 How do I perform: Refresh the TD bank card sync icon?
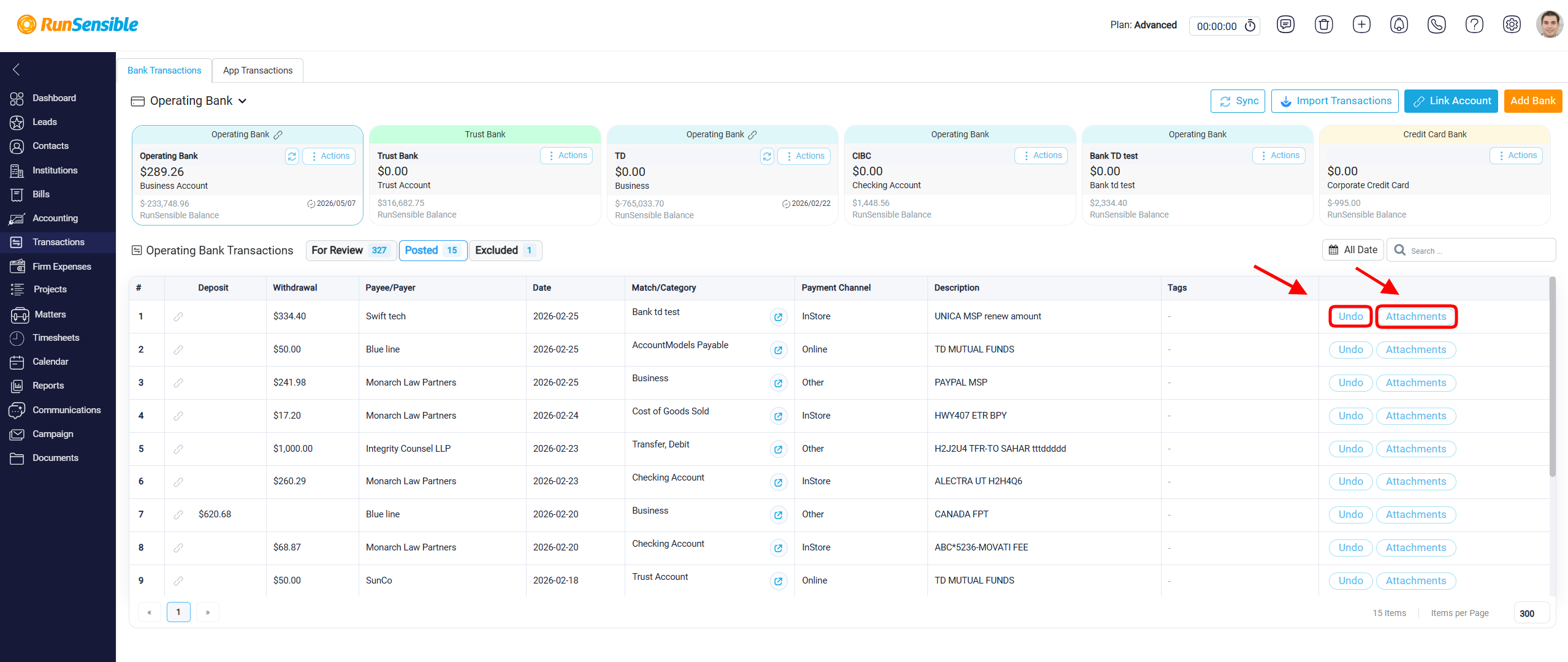pos(767,156)
